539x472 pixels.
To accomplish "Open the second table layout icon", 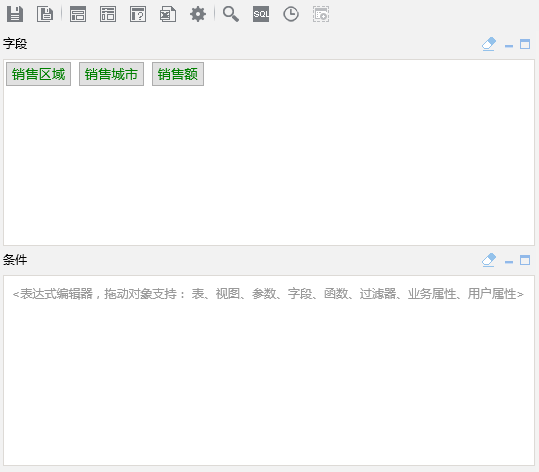I will 108,14.
